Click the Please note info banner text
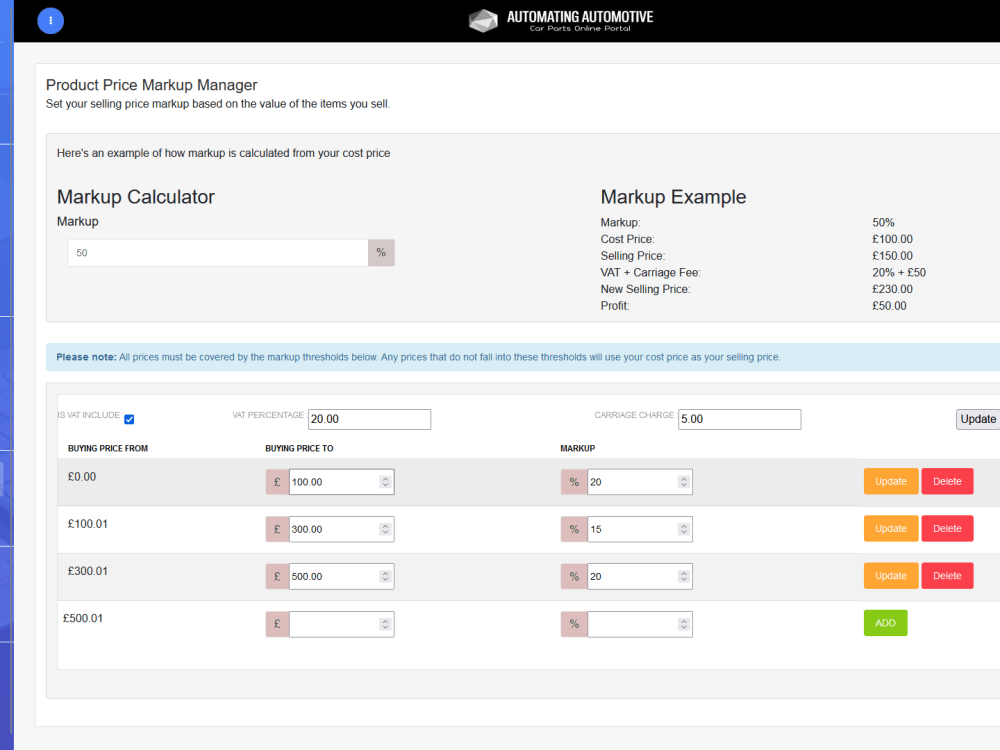 [418, 357]
